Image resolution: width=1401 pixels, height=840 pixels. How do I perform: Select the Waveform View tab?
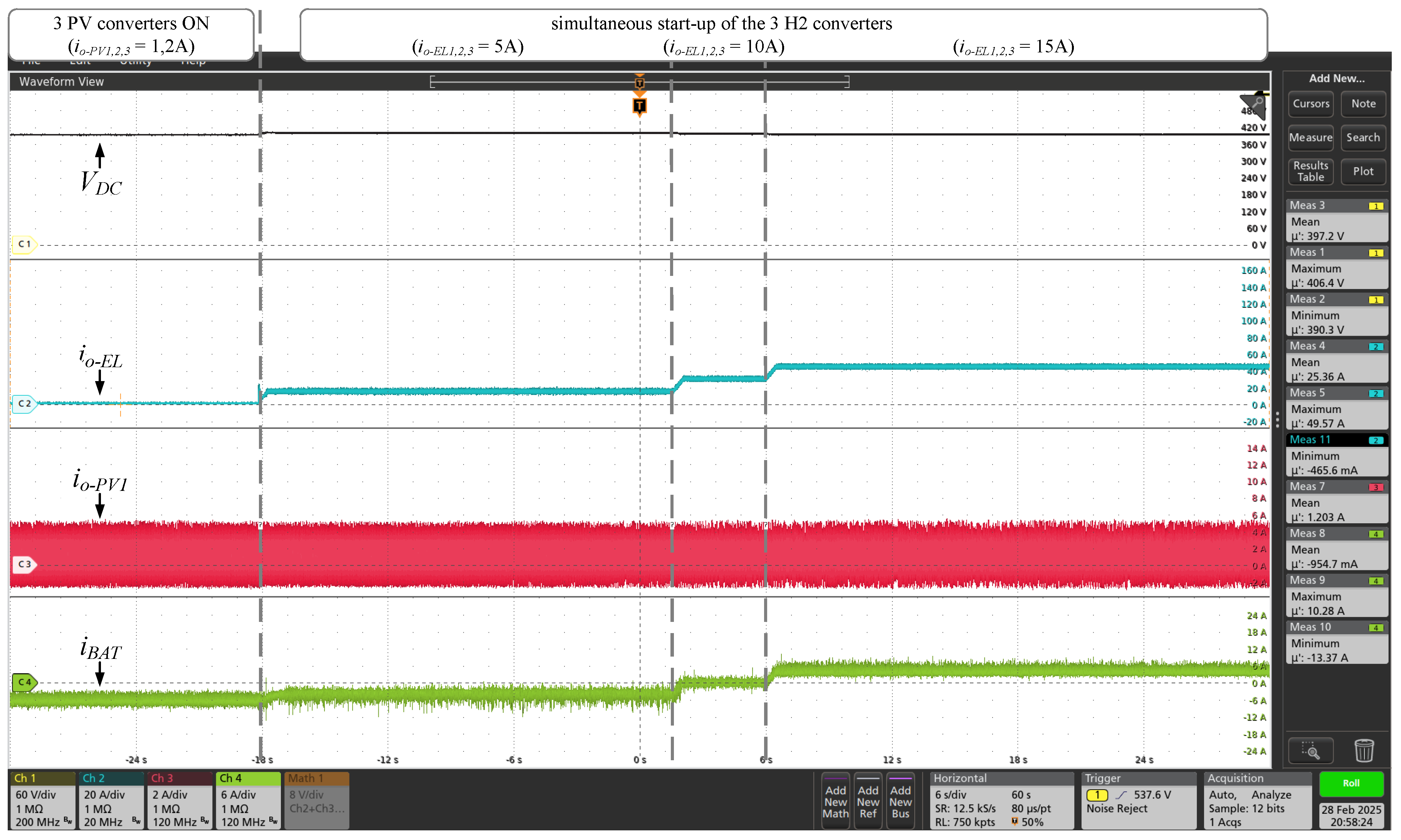(x=62, y=81)
